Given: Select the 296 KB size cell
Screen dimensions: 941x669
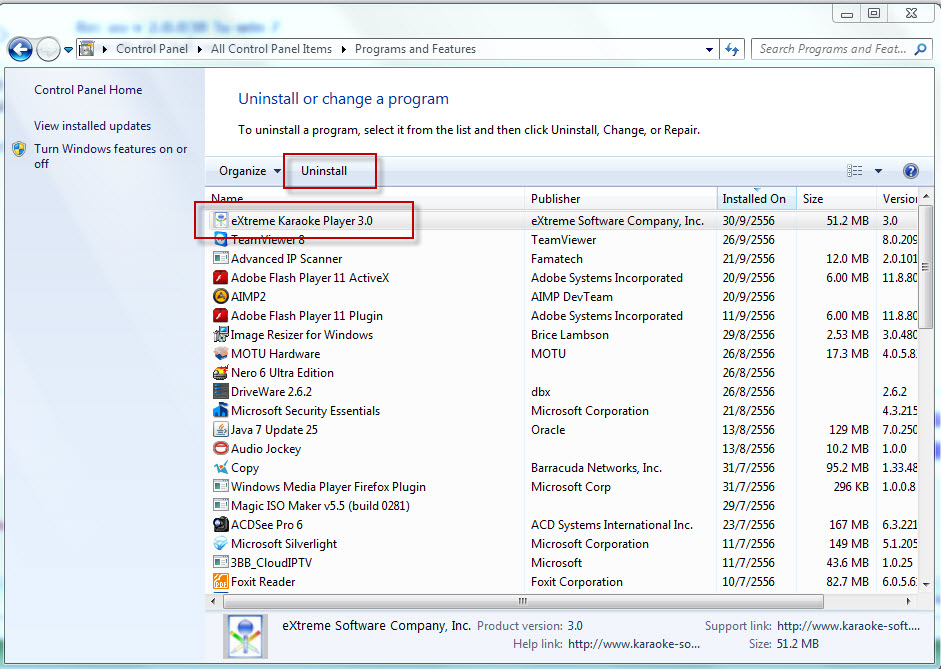Looking at the screenshot, I should click(851, 487).
